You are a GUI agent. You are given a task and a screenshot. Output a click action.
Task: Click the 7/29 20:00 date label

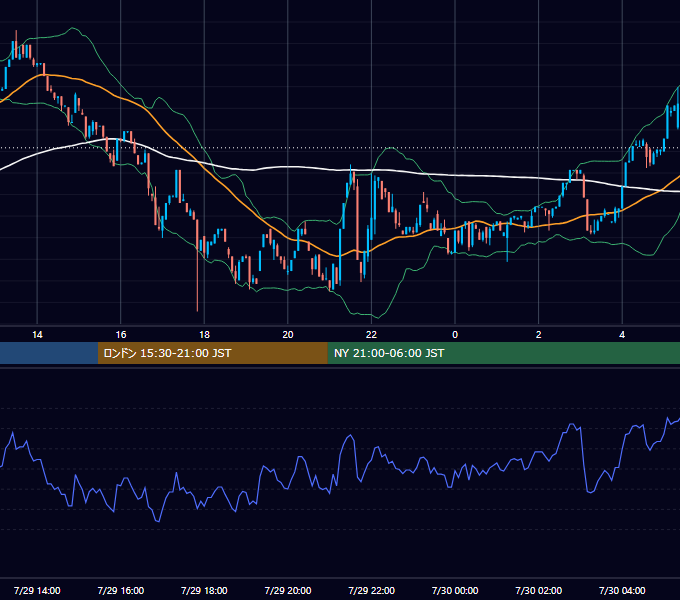tap(288, 590)
